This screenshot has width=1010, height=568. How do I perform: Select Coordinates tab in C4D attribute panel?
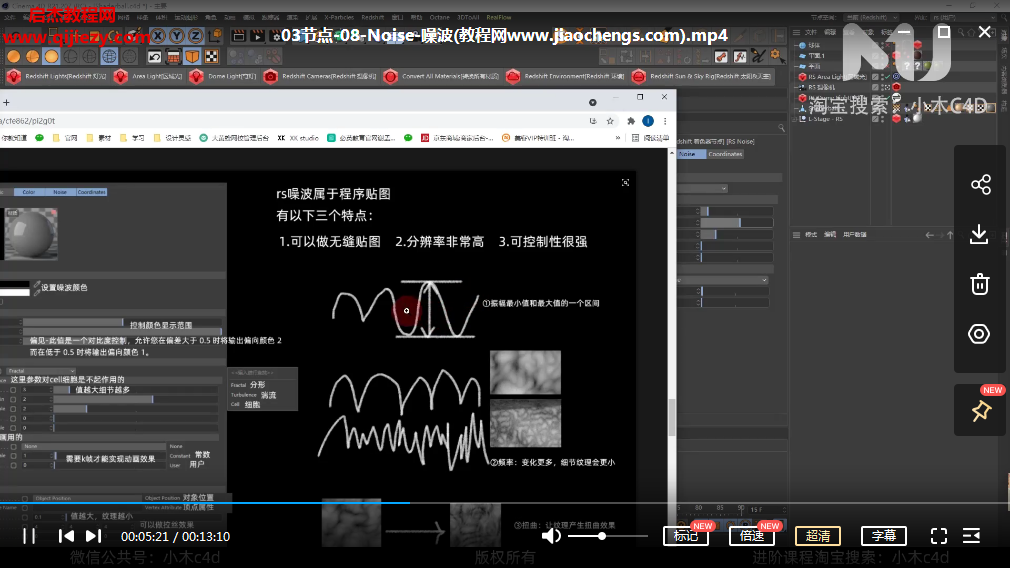[x=725, y=154]
